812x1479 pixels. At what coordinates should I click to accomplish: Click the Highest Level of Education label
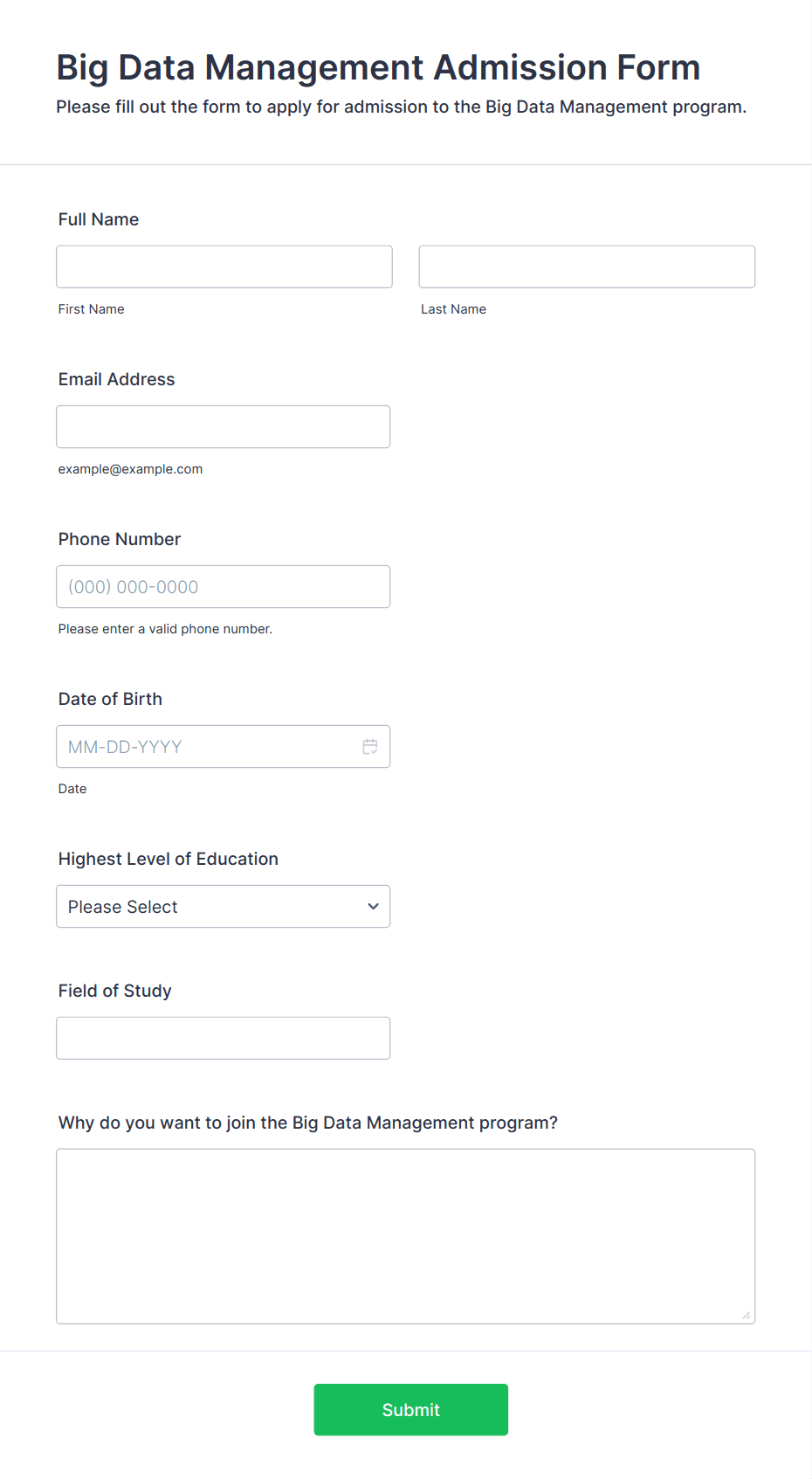(169, 859)
